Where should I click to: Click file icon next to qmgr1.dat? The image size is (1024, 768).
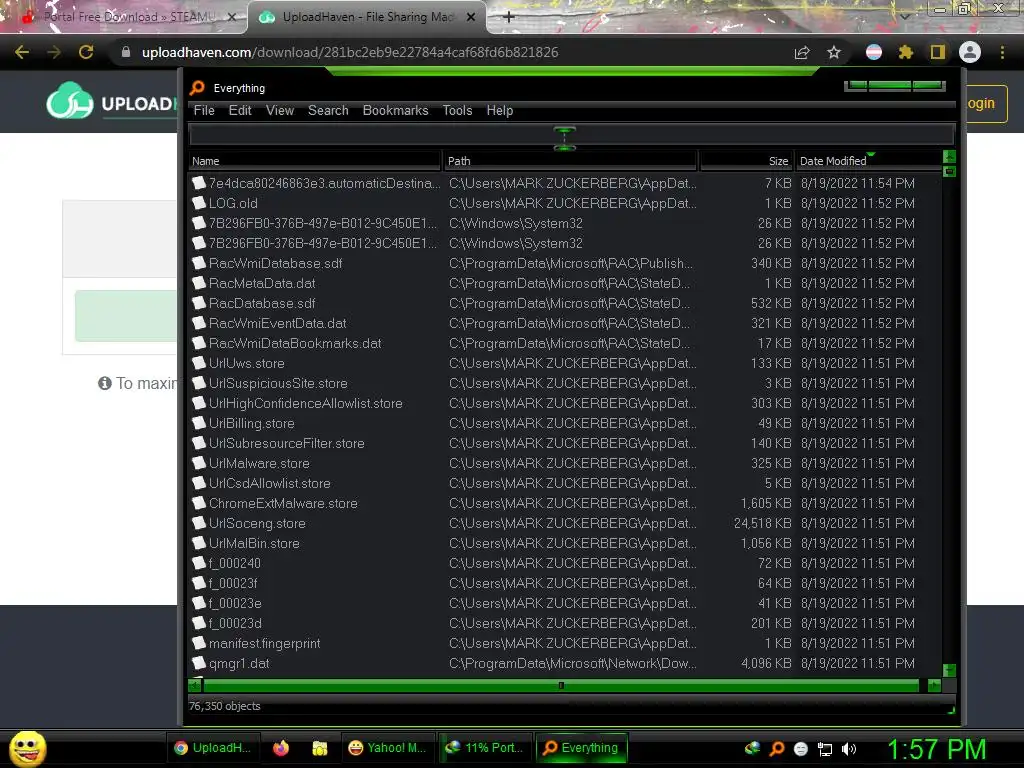[199, 663]
